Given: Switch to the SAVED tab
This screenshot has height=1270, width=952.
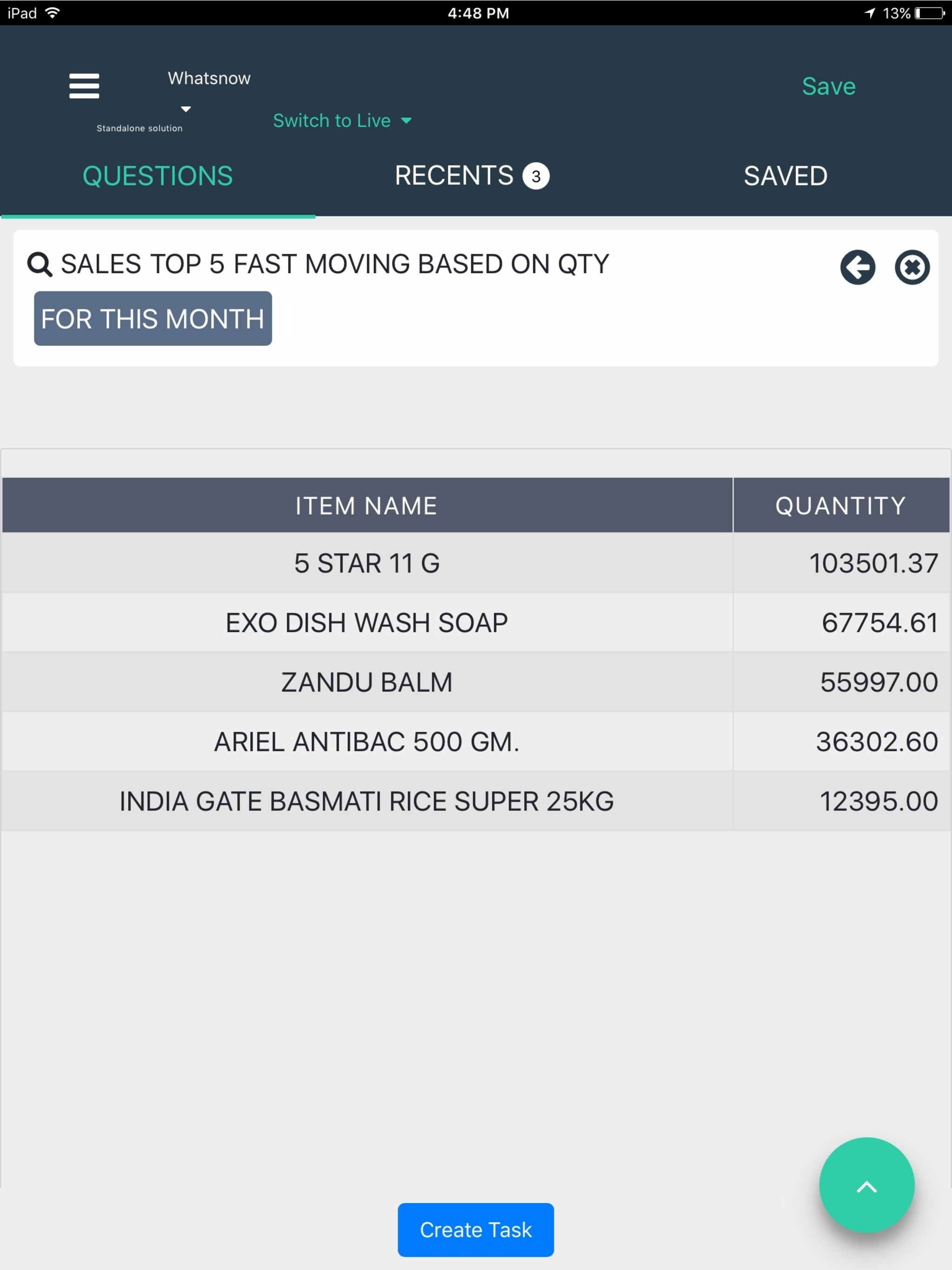Looking at the screenshot, I should tap(786, 176).
